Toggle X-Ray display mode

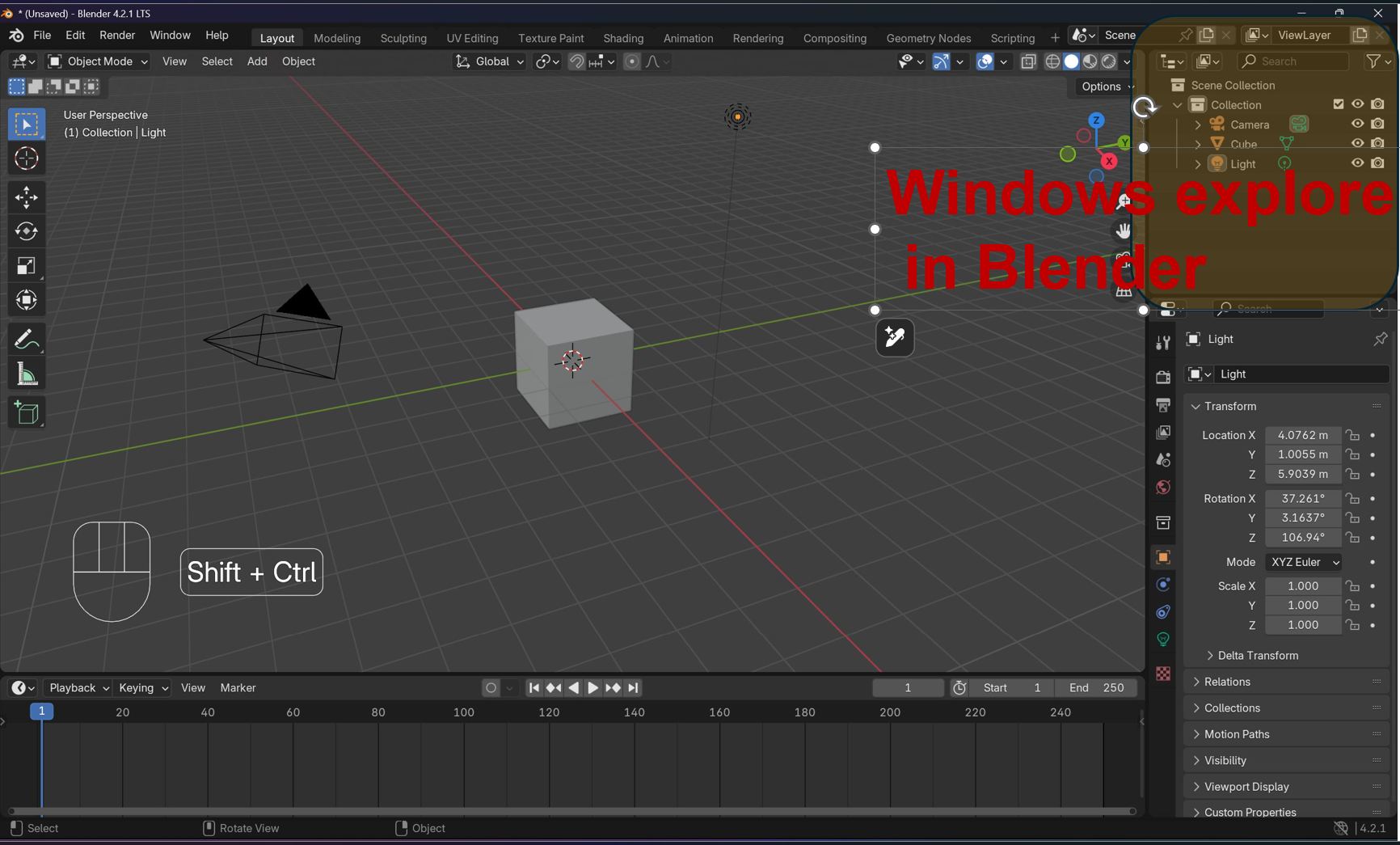[x=1028, y=61]
